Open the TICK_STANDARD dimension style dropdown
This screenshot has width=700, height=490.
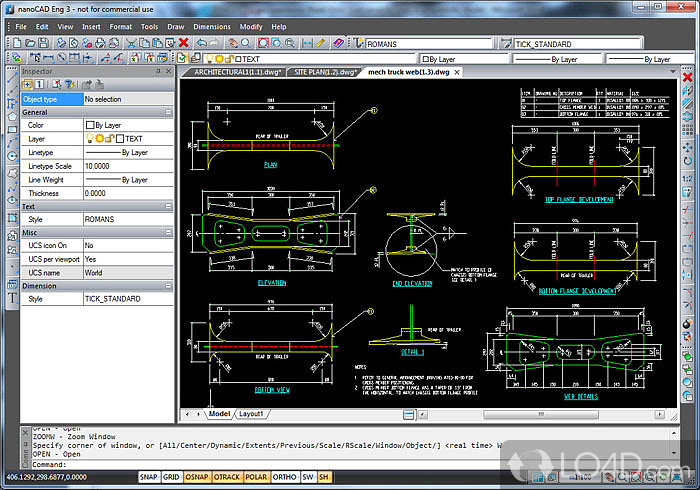[x=578, y=44]
